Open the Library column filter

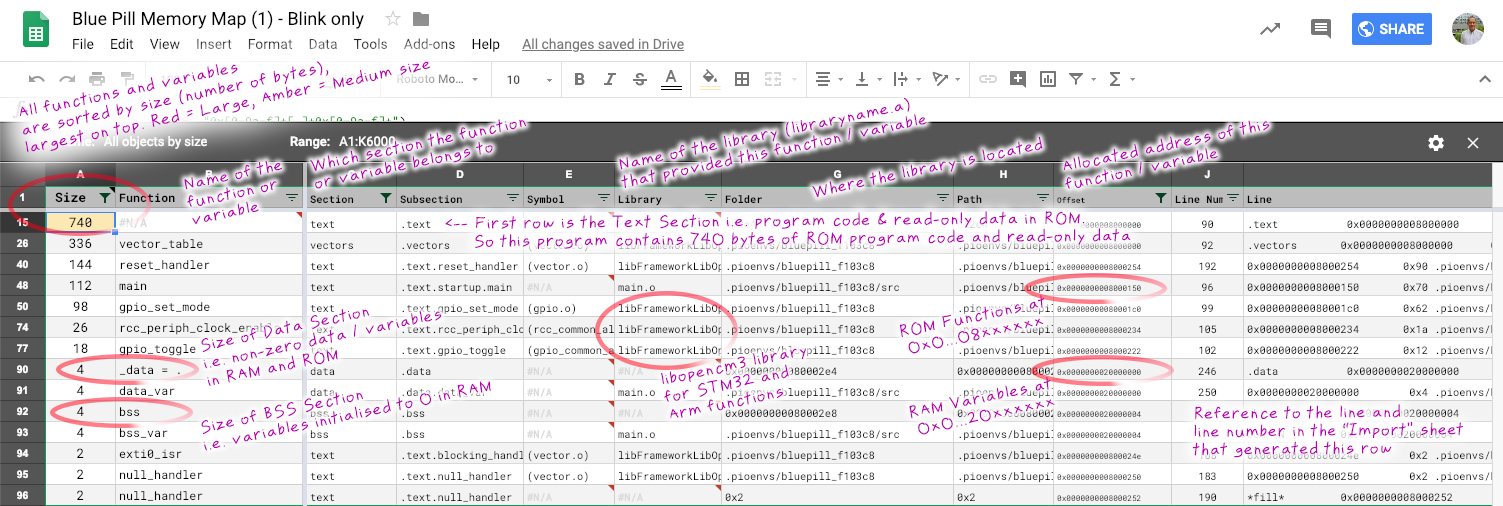[710, 198]
